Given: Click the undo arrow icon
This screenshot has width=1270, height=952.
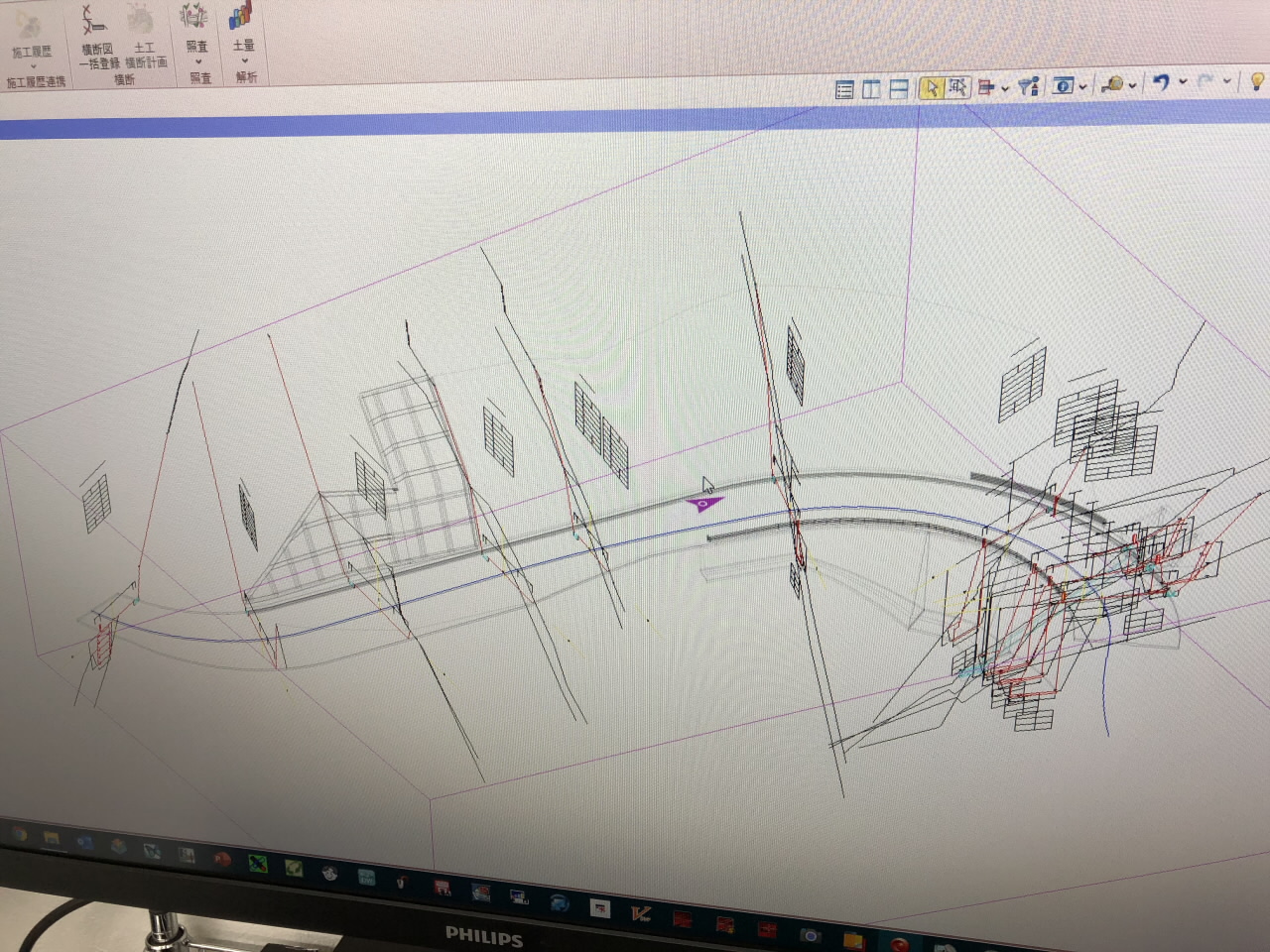Looking at the screenshot, I should click(x=1161, y=83).
